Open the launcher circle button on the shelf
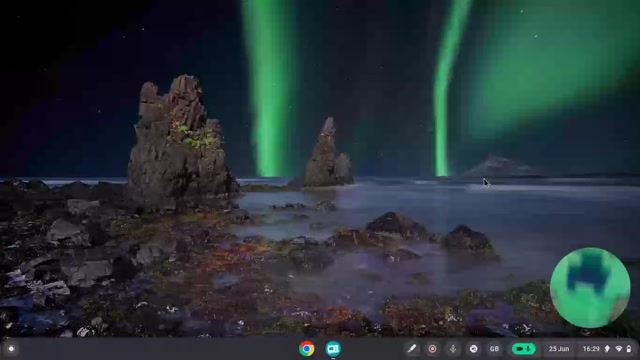 pos(11,349)
